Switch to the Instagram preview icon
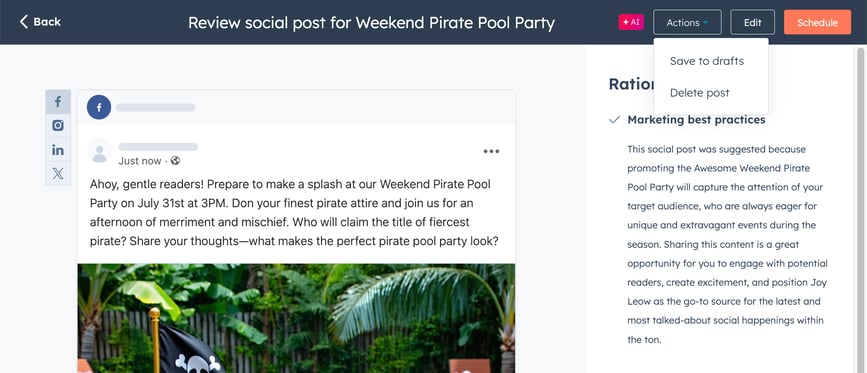The height and width of the screenshot is (373, 867). point(58,125)
